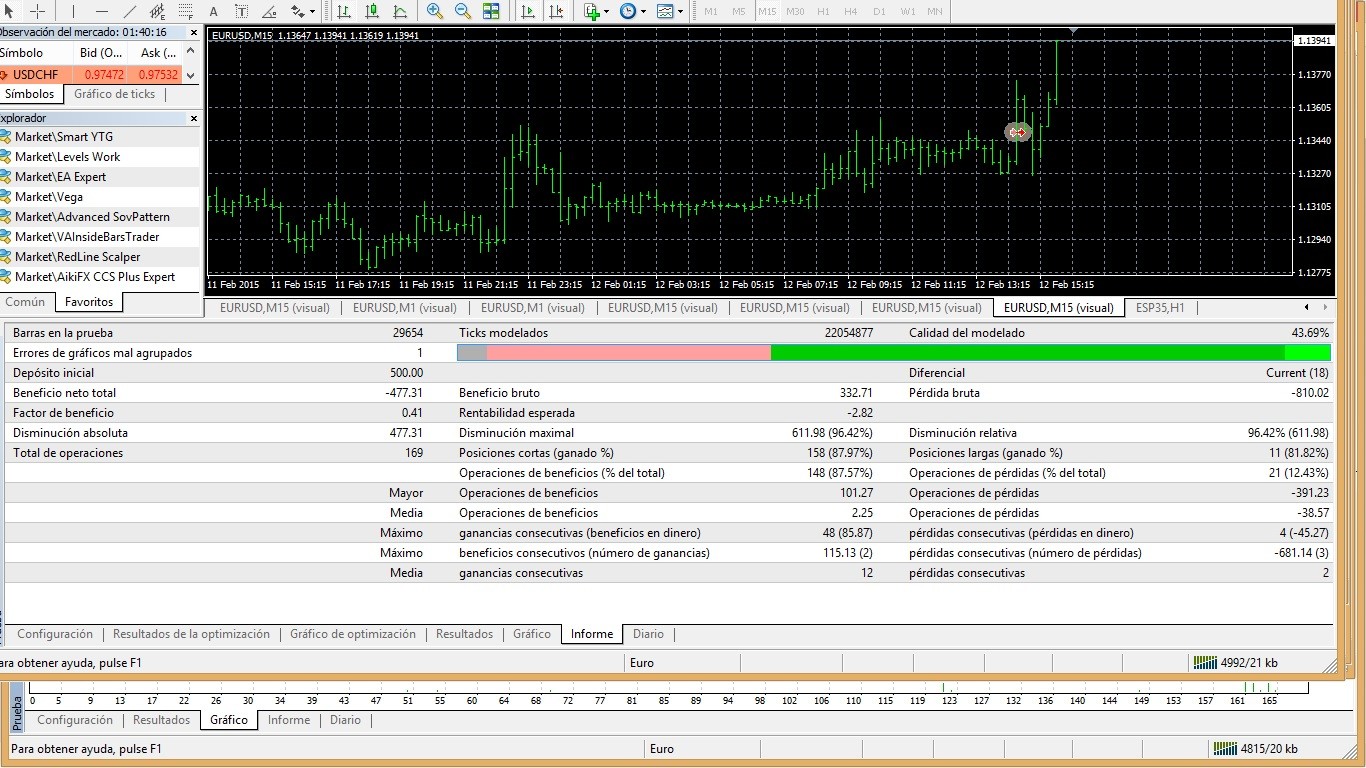This screenshot has height=768, width=1366.
Task: Click the tile windows icon
Action: click(x=491, y=11)
